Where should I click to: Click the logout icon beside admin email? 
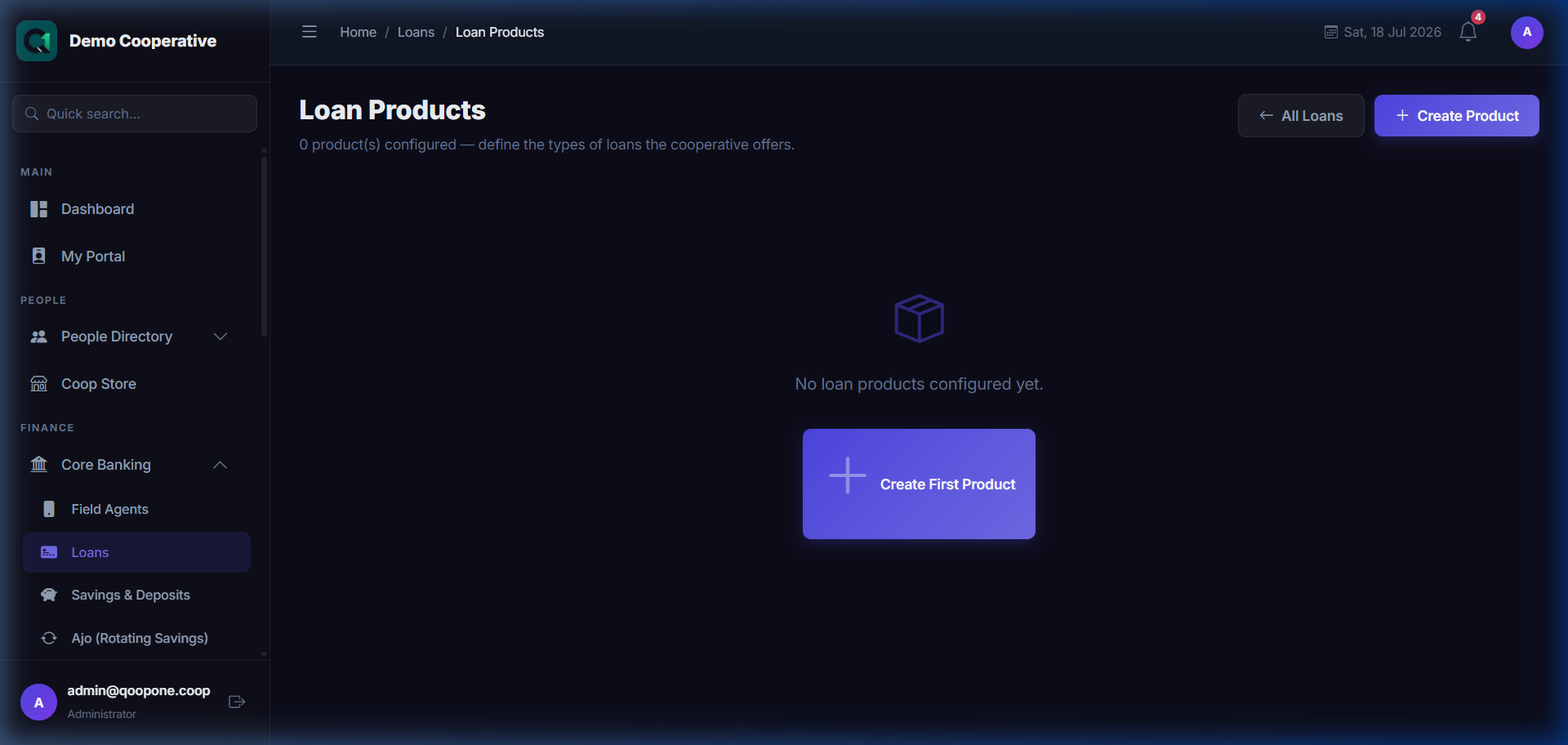pyautogui.click(x=237, y=702)
